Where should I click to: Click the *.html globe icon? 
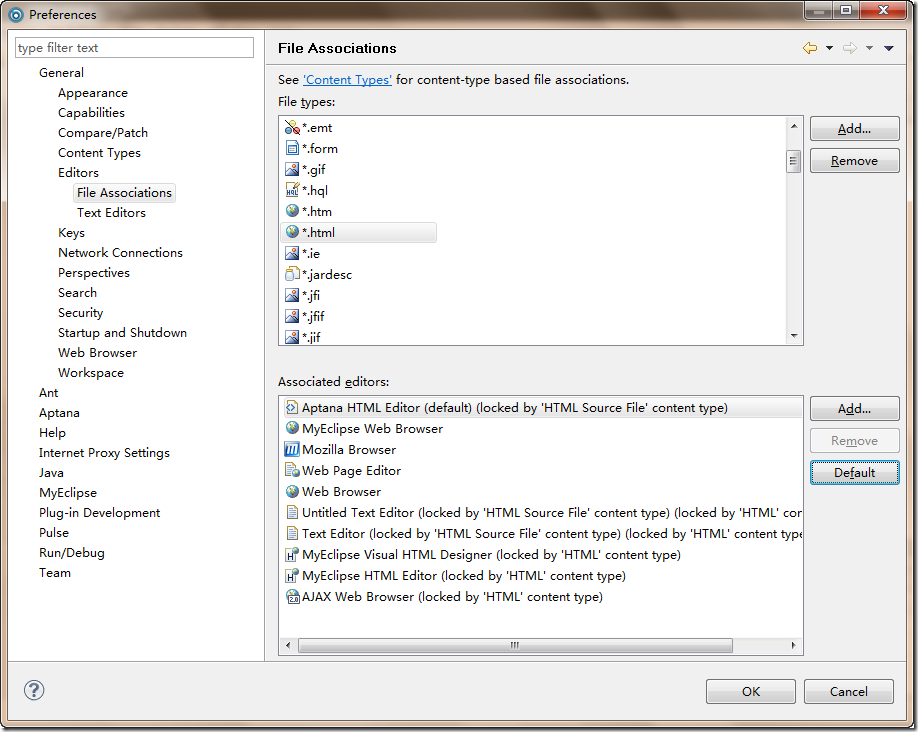(292, 232)
